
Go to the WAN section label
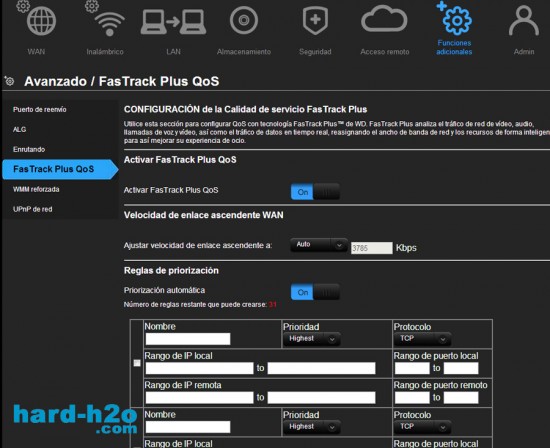[x=36, y=52]
